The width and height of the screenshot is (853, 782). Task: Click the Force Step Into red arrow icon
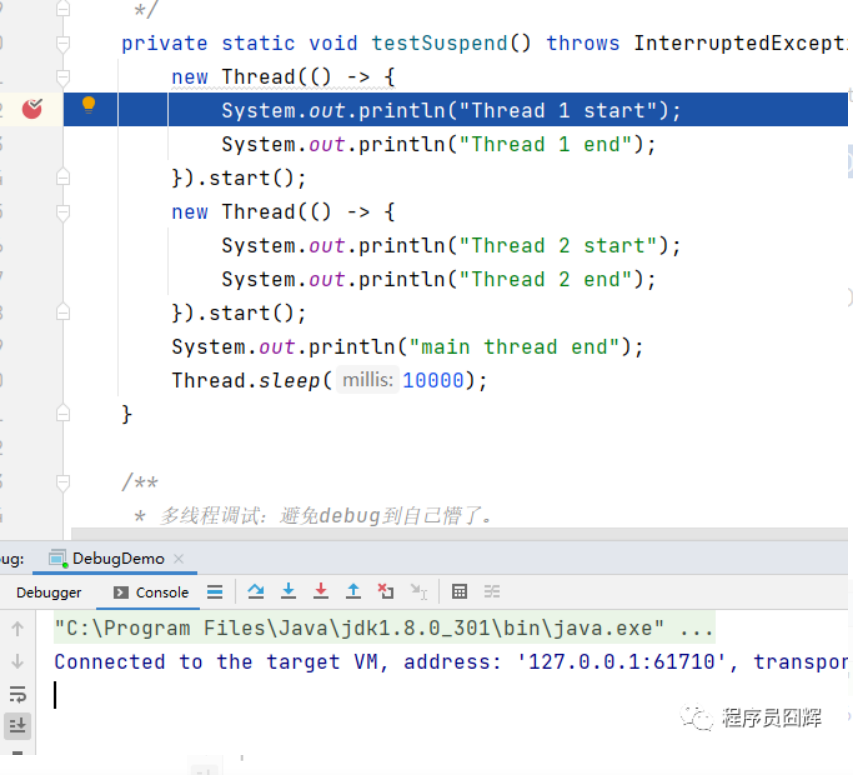(x=321, y=591)
